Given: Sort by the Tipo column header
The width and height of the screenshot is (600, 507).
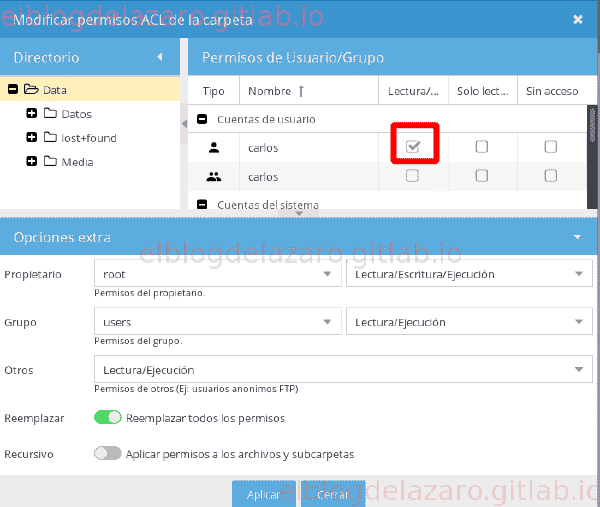Looking at the screenshot, I should click(214, 91).
